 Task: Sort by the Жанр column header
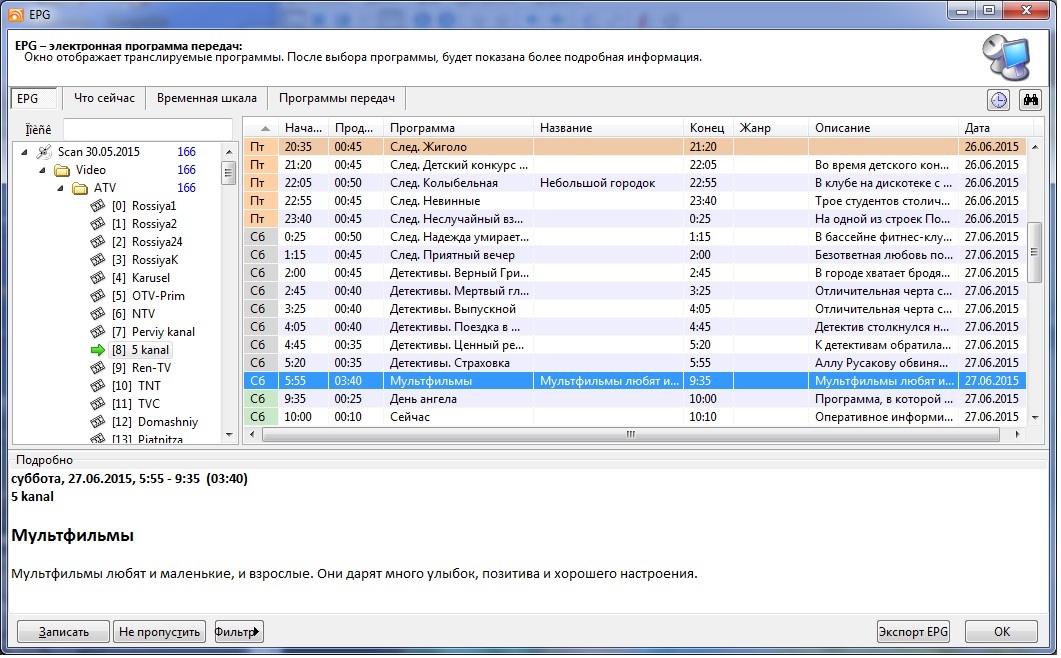770,128
